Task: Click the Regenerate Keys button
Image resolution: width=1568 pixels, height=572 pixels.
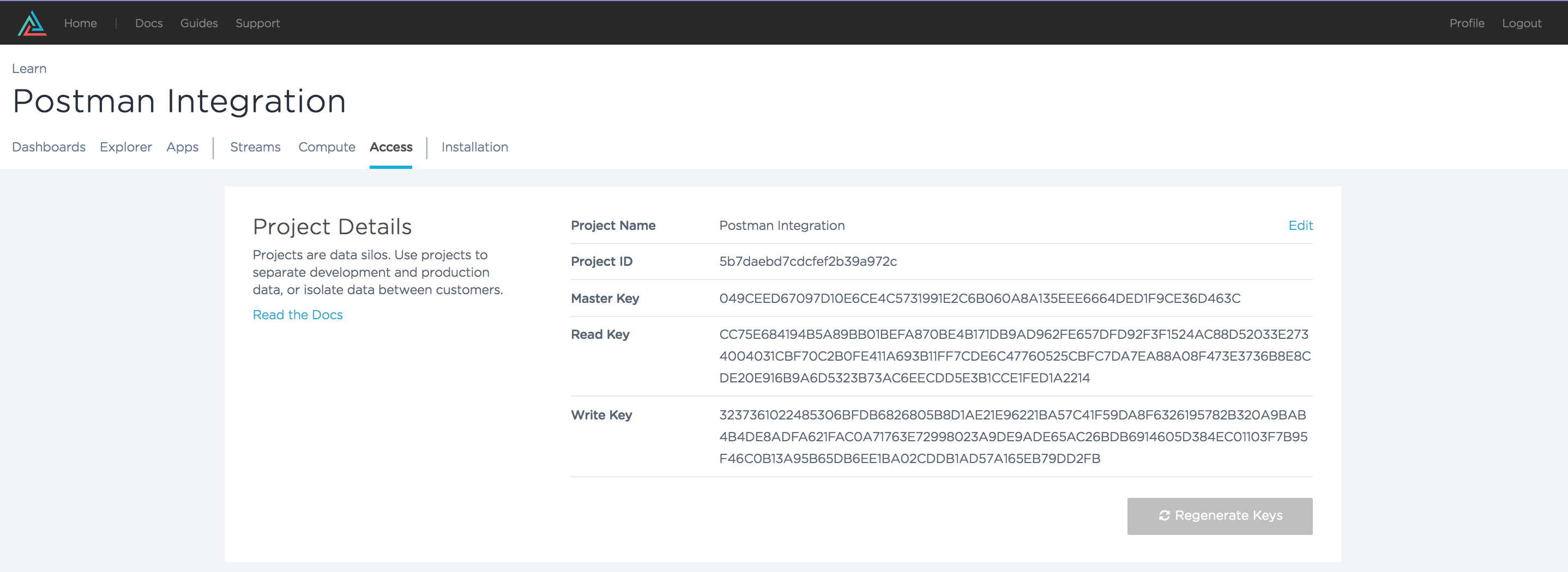Action: point(1219,516)
